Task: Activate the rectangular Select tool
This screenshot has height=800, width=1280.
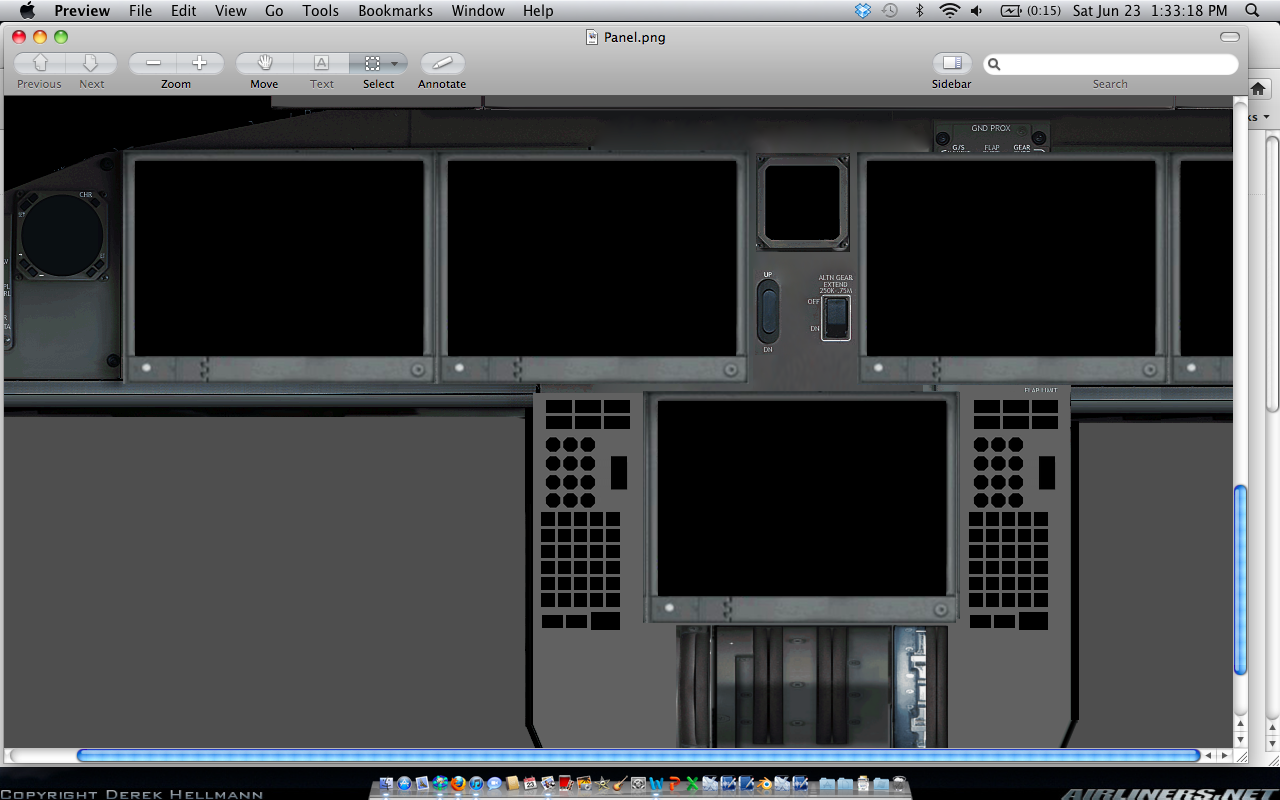Action: [x=373, y=63]
